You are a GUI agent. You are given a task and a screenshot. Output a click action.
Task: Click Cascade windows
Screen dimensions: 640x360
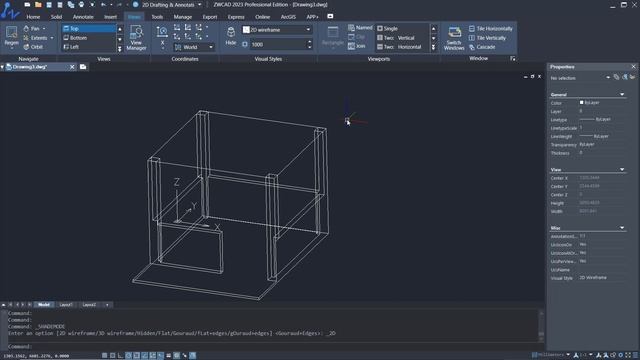(482, 47)
